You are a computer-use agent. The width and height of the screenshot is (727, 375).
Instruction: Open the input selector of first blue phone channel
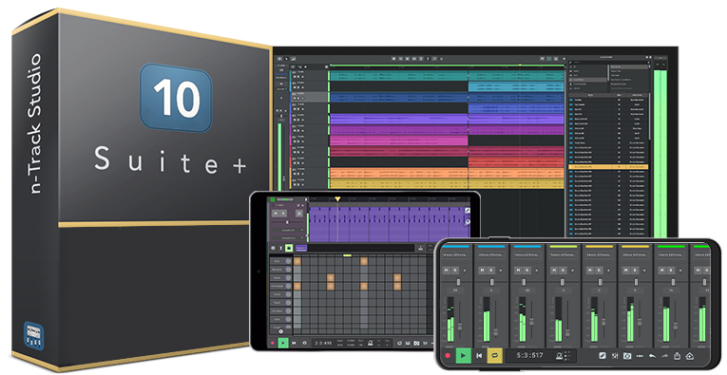tap(455, 255)
